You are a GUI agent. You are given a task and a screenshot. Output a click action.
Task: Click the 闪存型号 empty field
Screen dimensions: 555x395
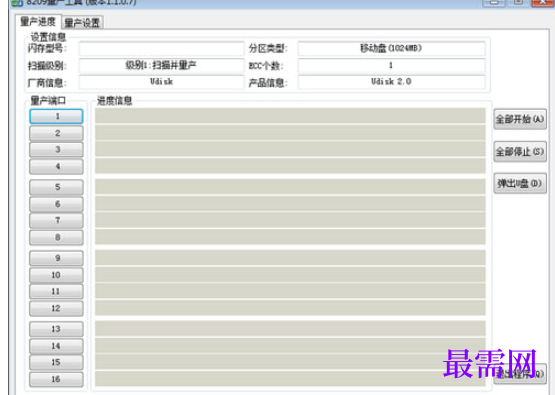click(161, 48)
